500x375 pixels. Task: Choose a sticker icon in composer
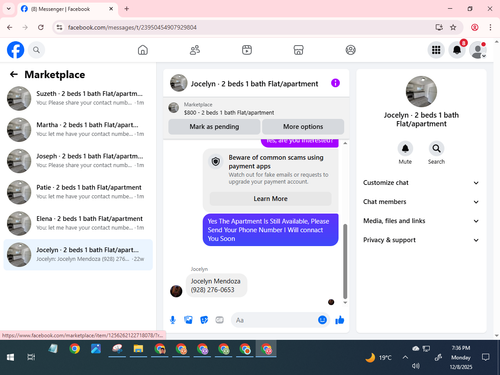[204, 320]
